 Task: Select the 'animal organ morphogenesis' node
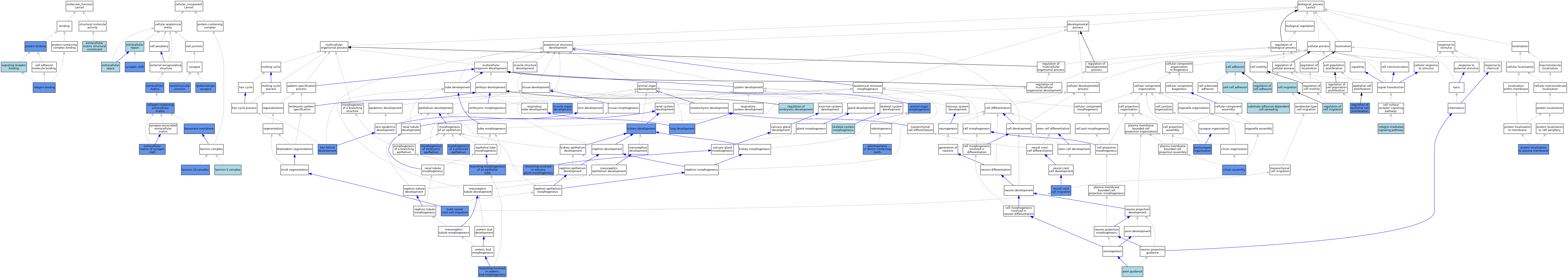point(919,108)
